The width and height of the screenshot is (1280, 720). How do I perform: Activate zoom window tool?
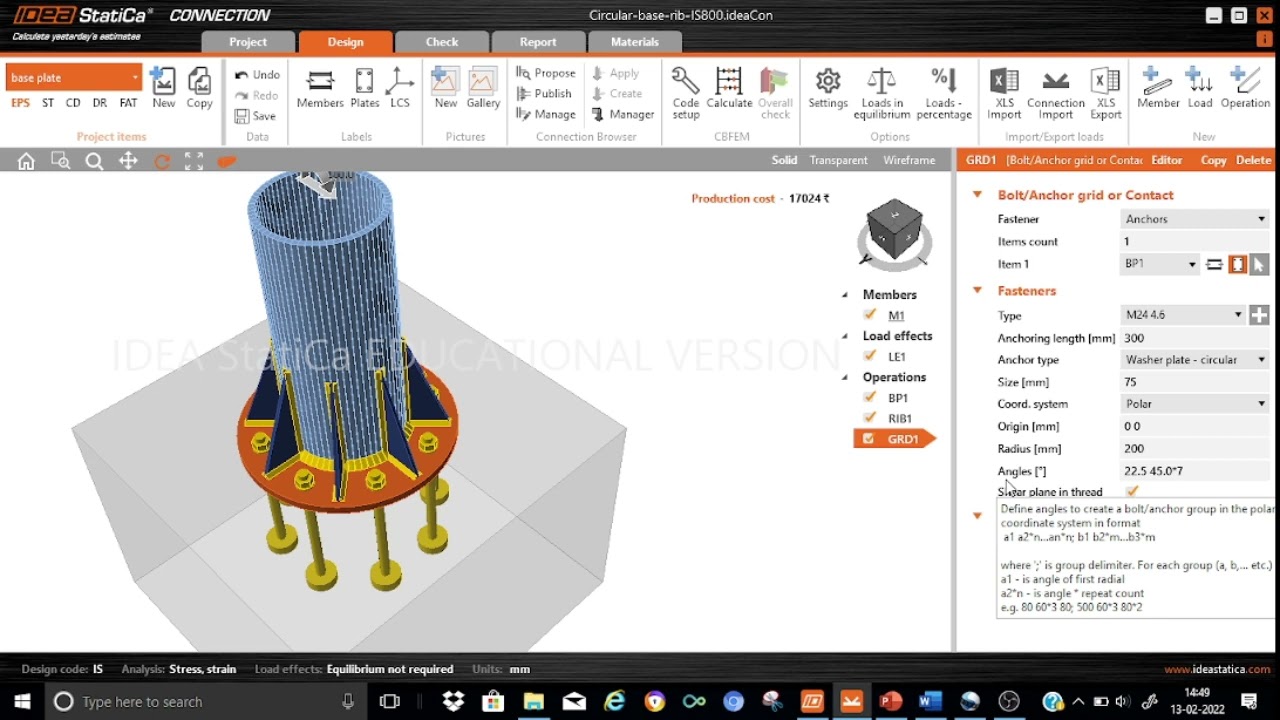(x=60, y=161)
